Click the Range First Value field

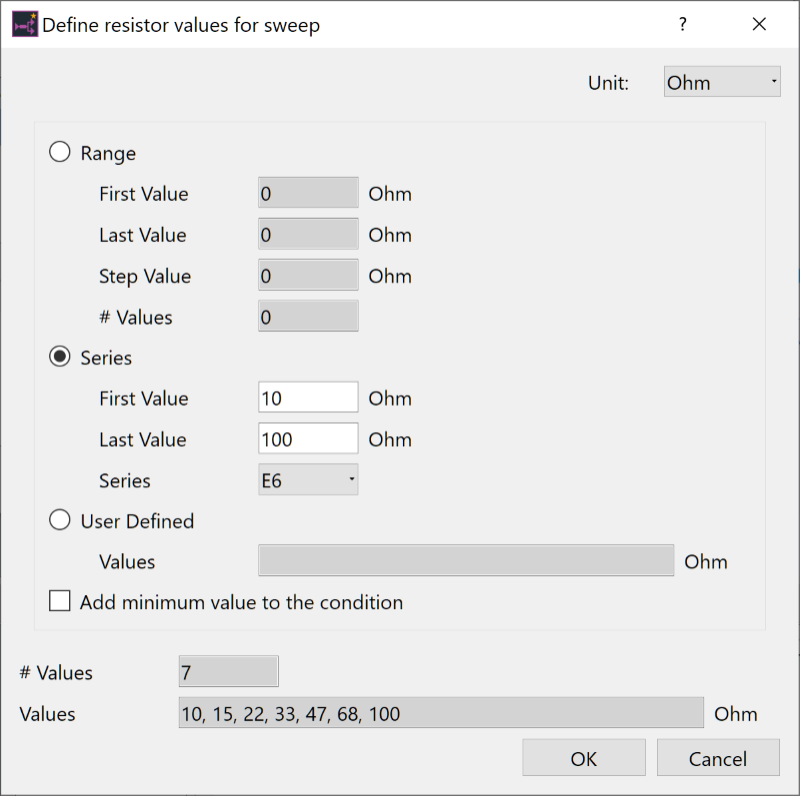308,194
